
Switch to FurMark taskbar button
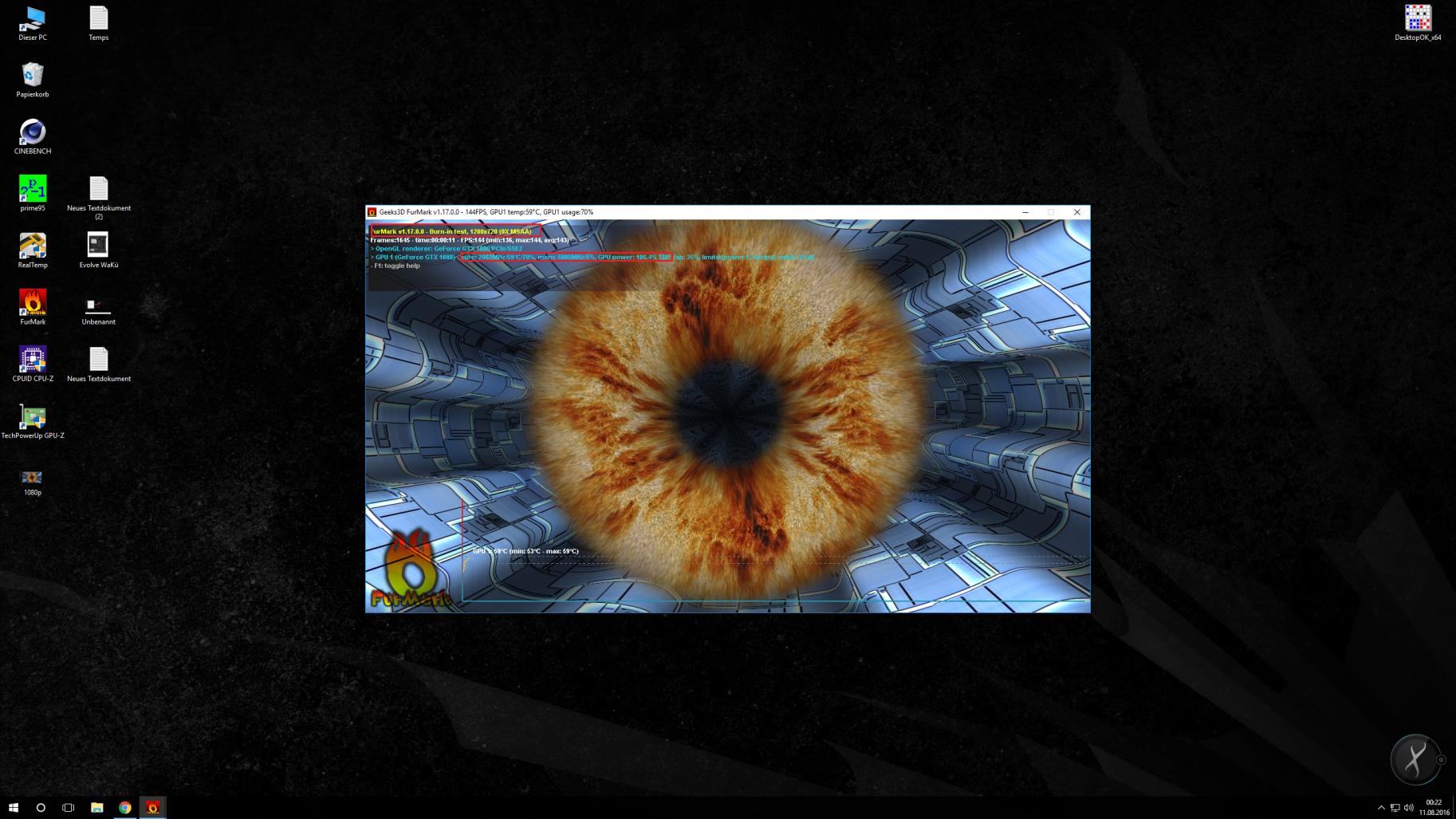(153, 807)
